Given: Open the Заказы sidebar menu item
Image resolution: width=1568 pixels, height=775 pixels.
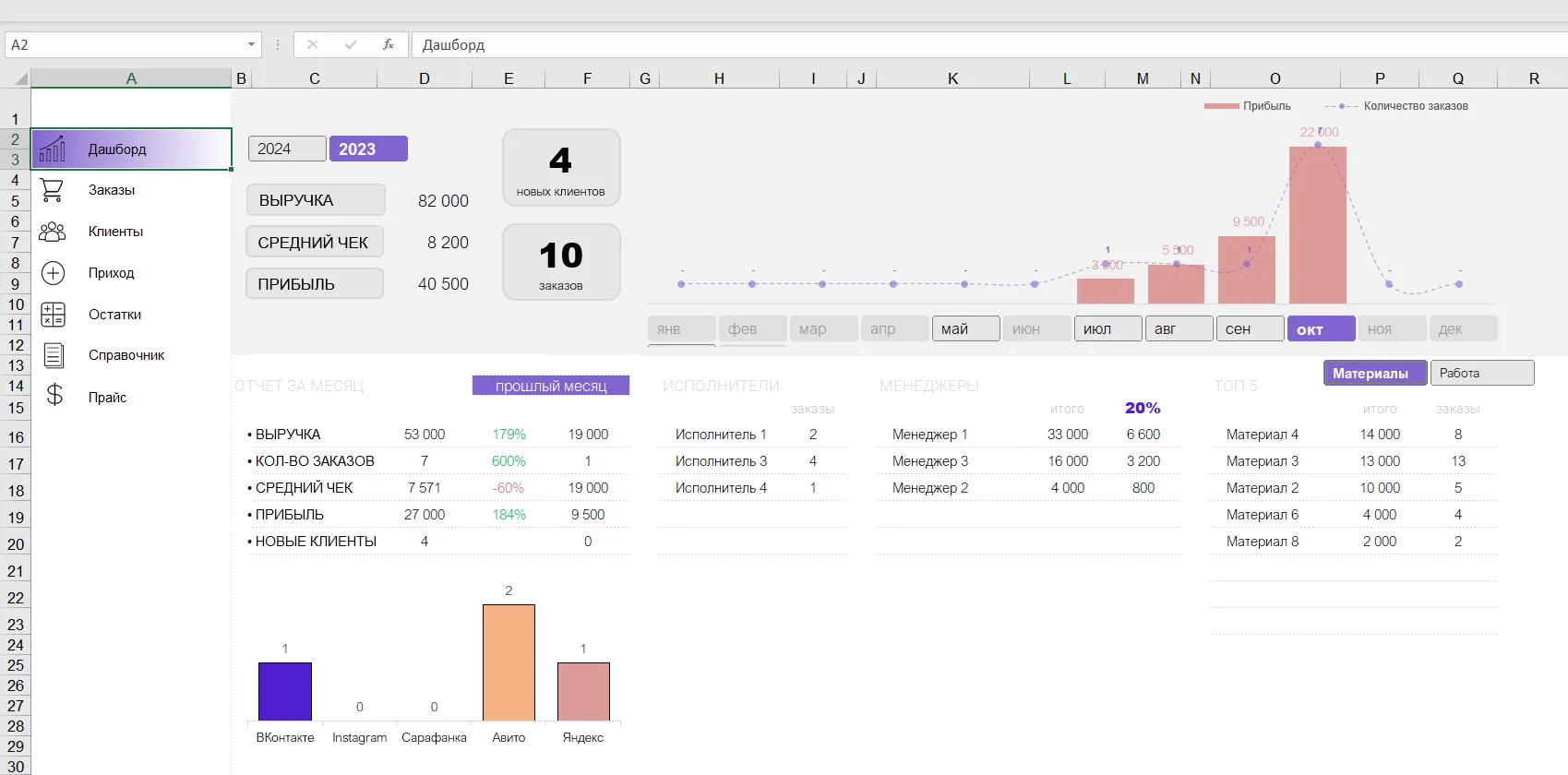Looking at the screenshot, I should [x=112, y=190].
